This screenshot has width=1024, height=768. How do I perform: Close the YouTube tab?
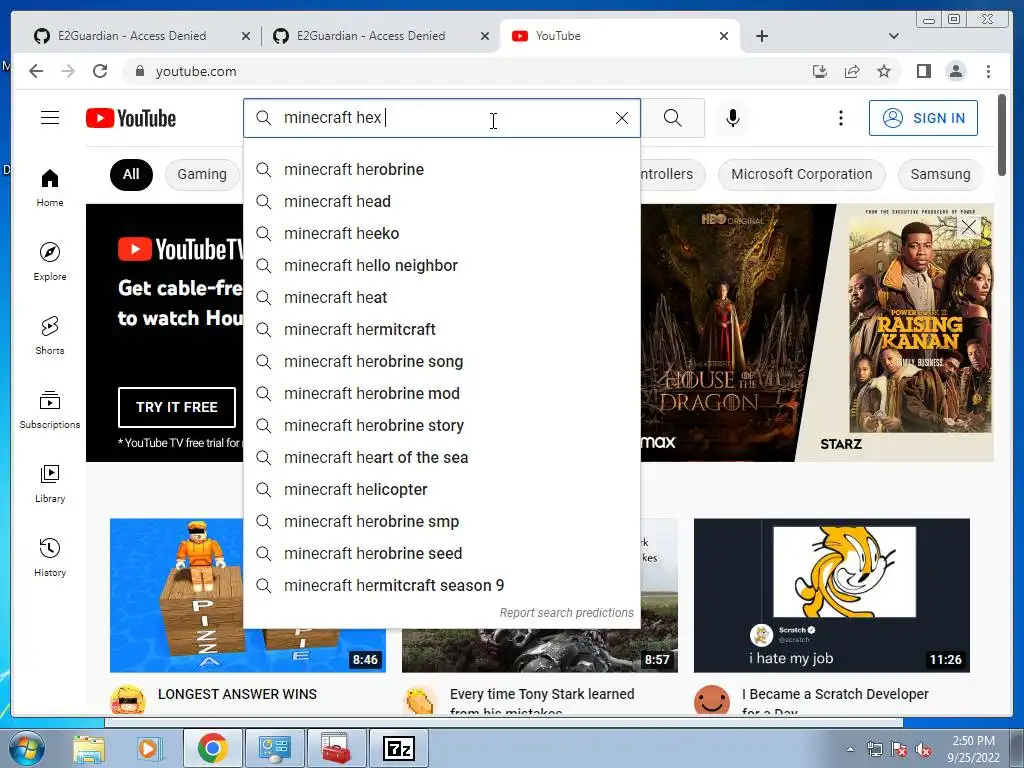click(724, 36)
